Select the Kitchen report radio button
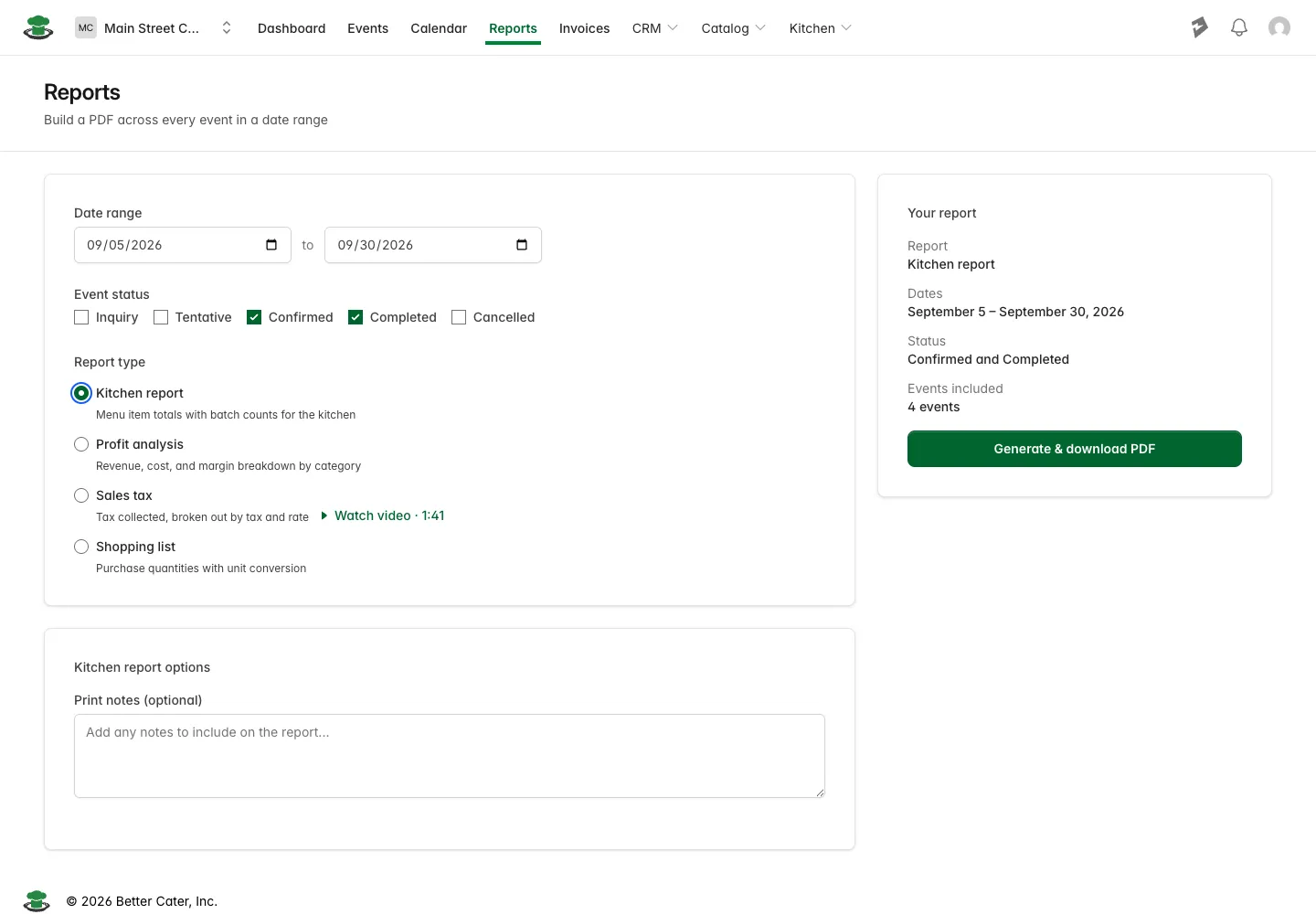 [81, 393]
